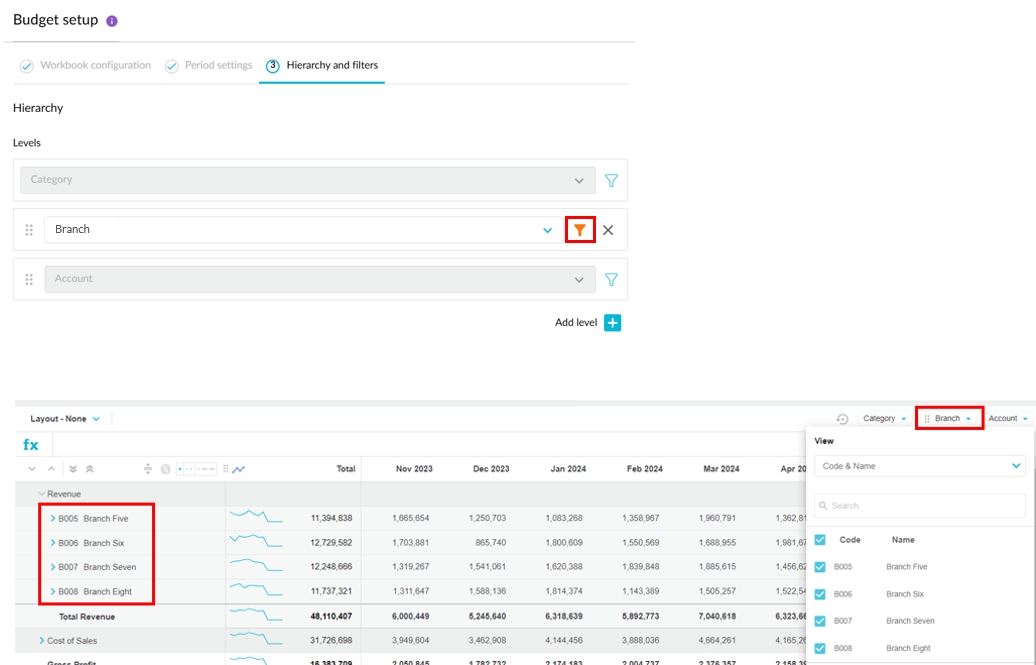Click the history reset icon beside Category
This screenshot has width=1036, height=665.
point(842,419)
